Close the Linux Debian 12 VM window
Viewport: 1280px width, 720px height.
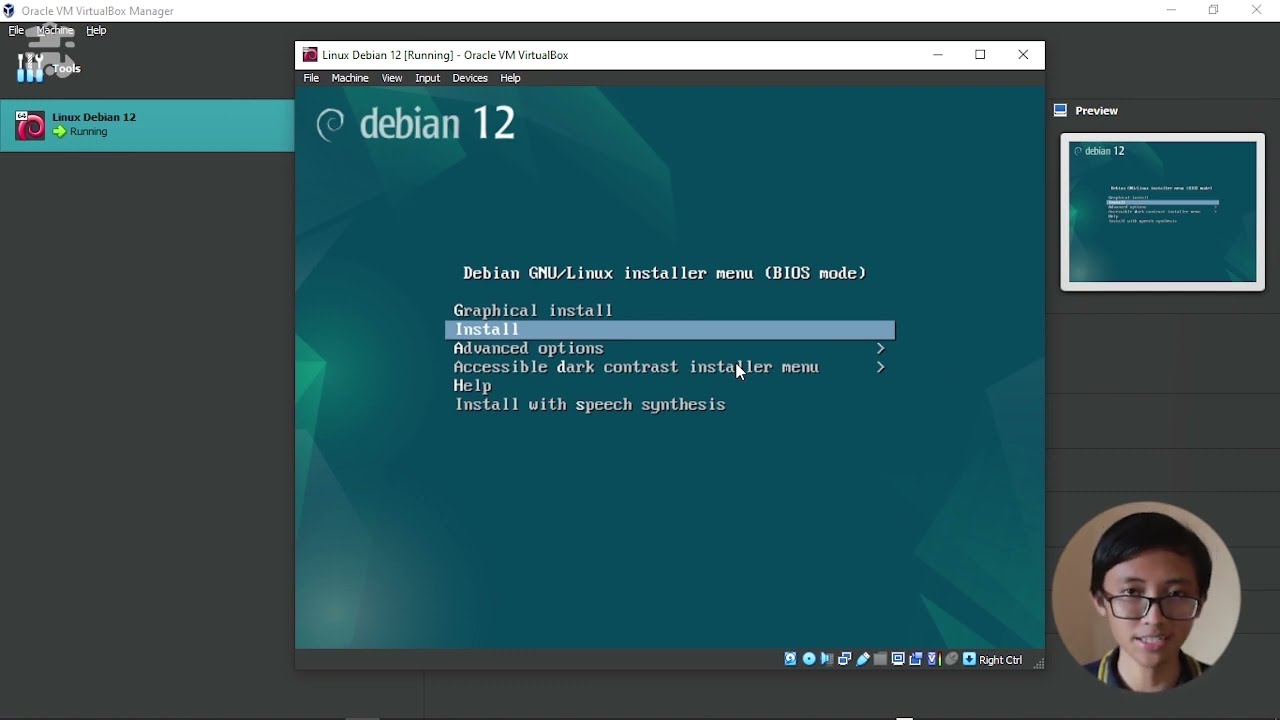(x=1023, y=55)
